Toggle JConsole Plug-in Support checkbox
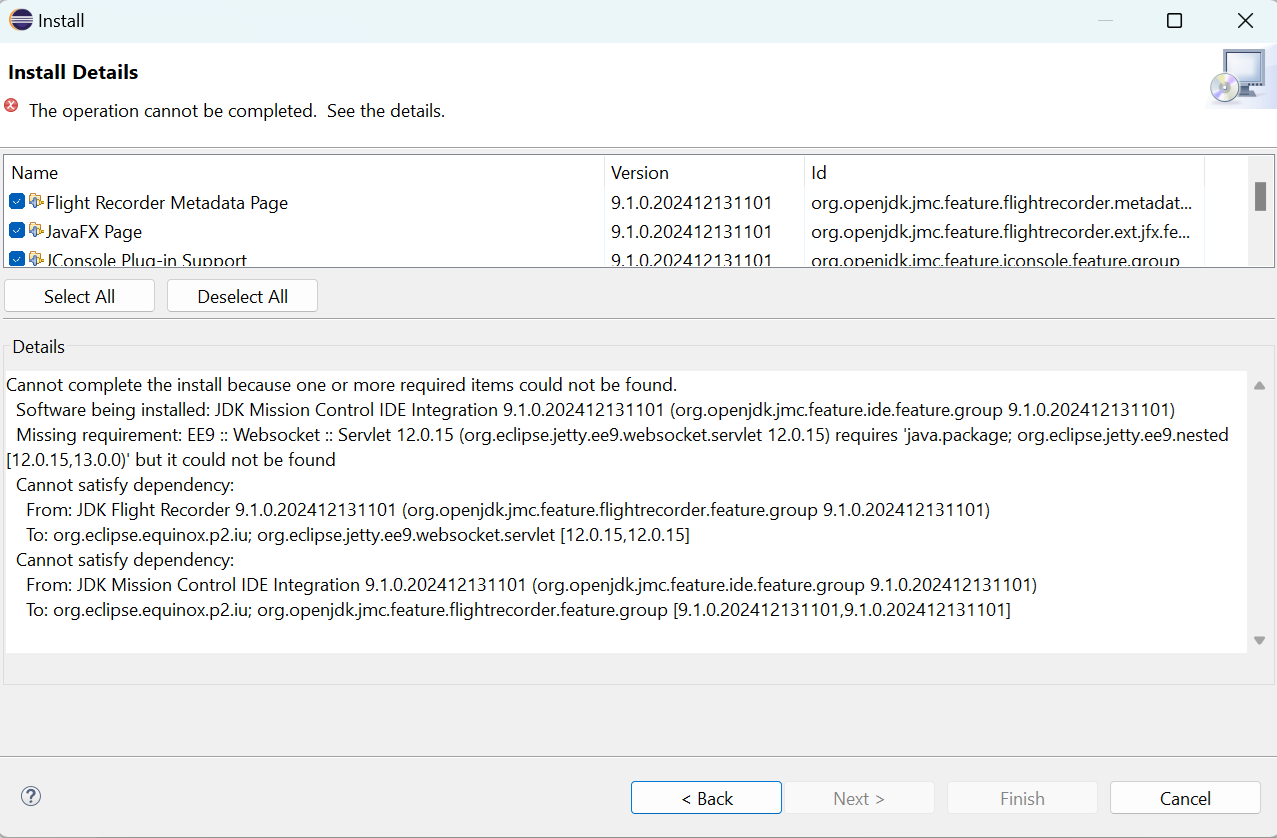This screenshot has height=838, width=1277. coord(17,259)
